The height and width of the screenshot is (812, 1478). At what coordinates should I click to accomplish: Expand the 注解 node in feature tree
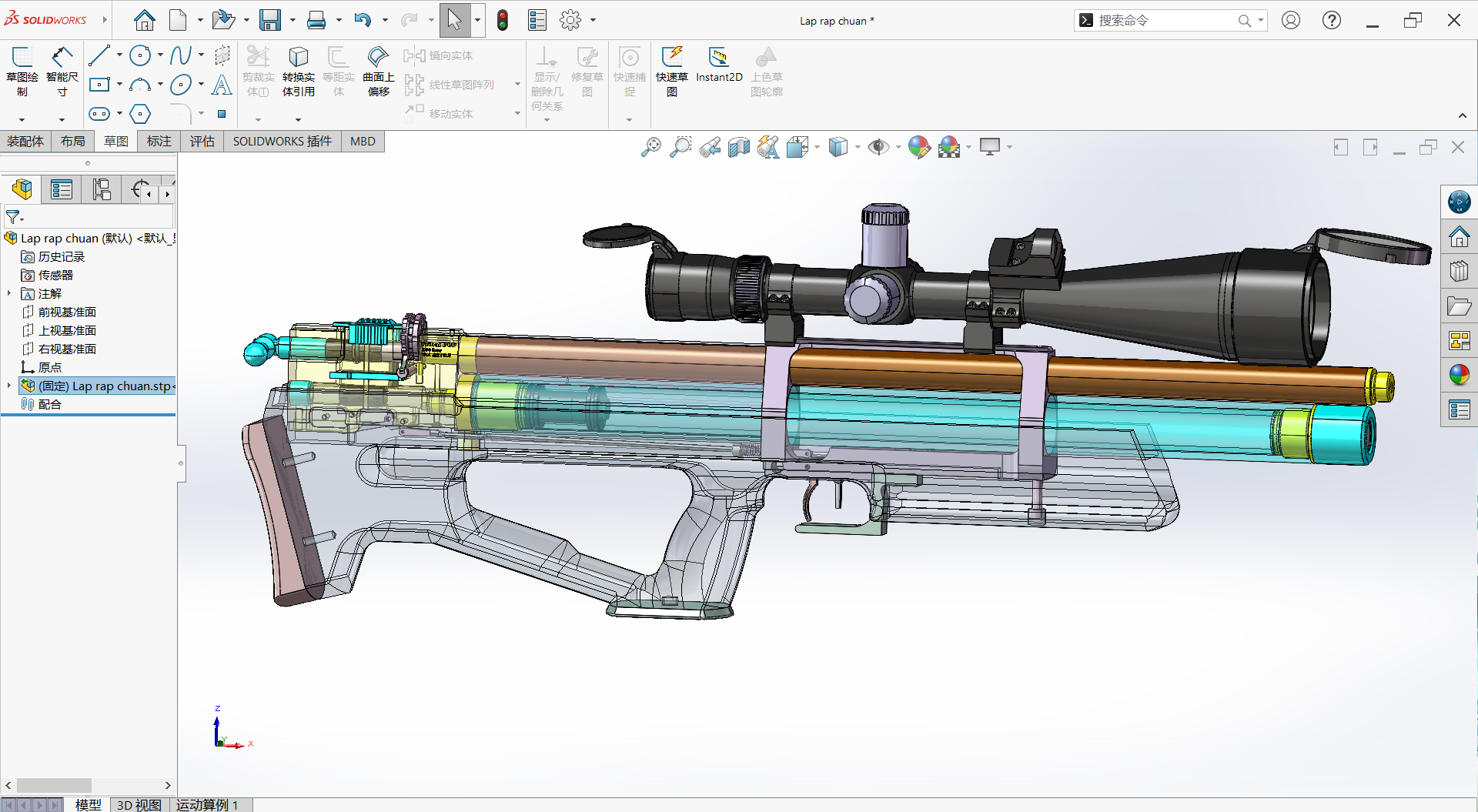click(9, 293)
